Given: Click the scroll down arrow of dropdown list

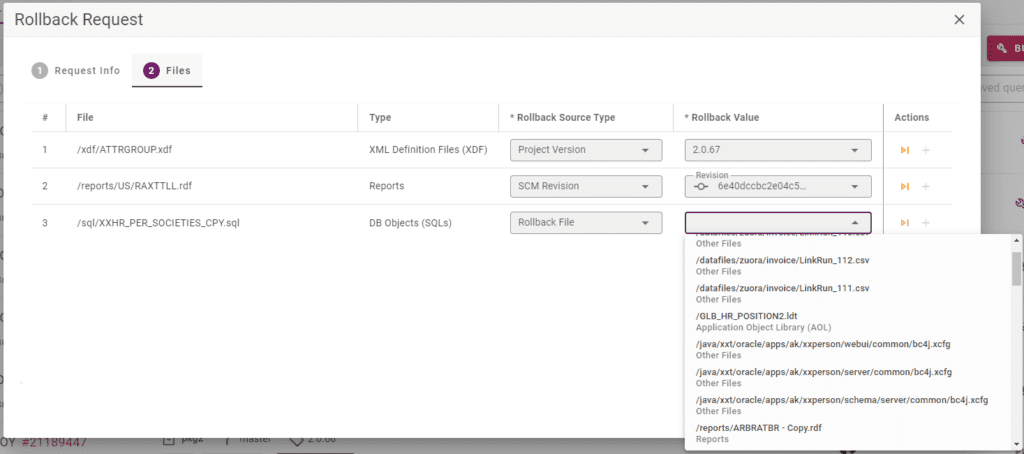Looking at the screenshot, I should pyautogui.click(x=1017, y=444).
